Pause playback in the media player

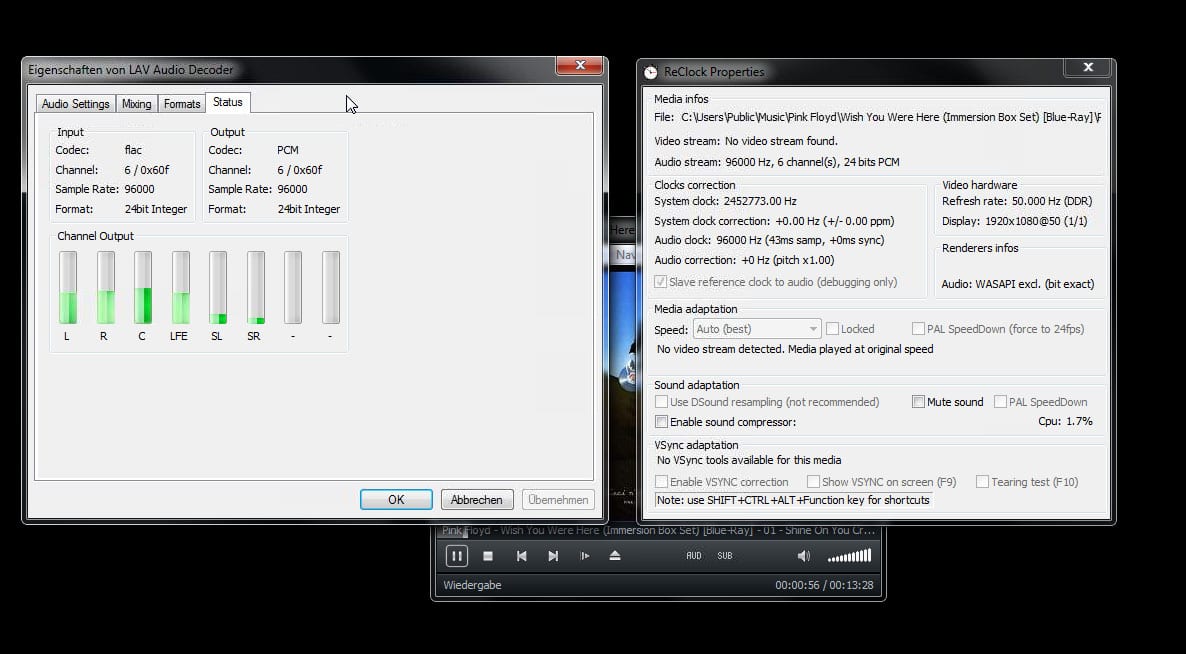[456, 556]
